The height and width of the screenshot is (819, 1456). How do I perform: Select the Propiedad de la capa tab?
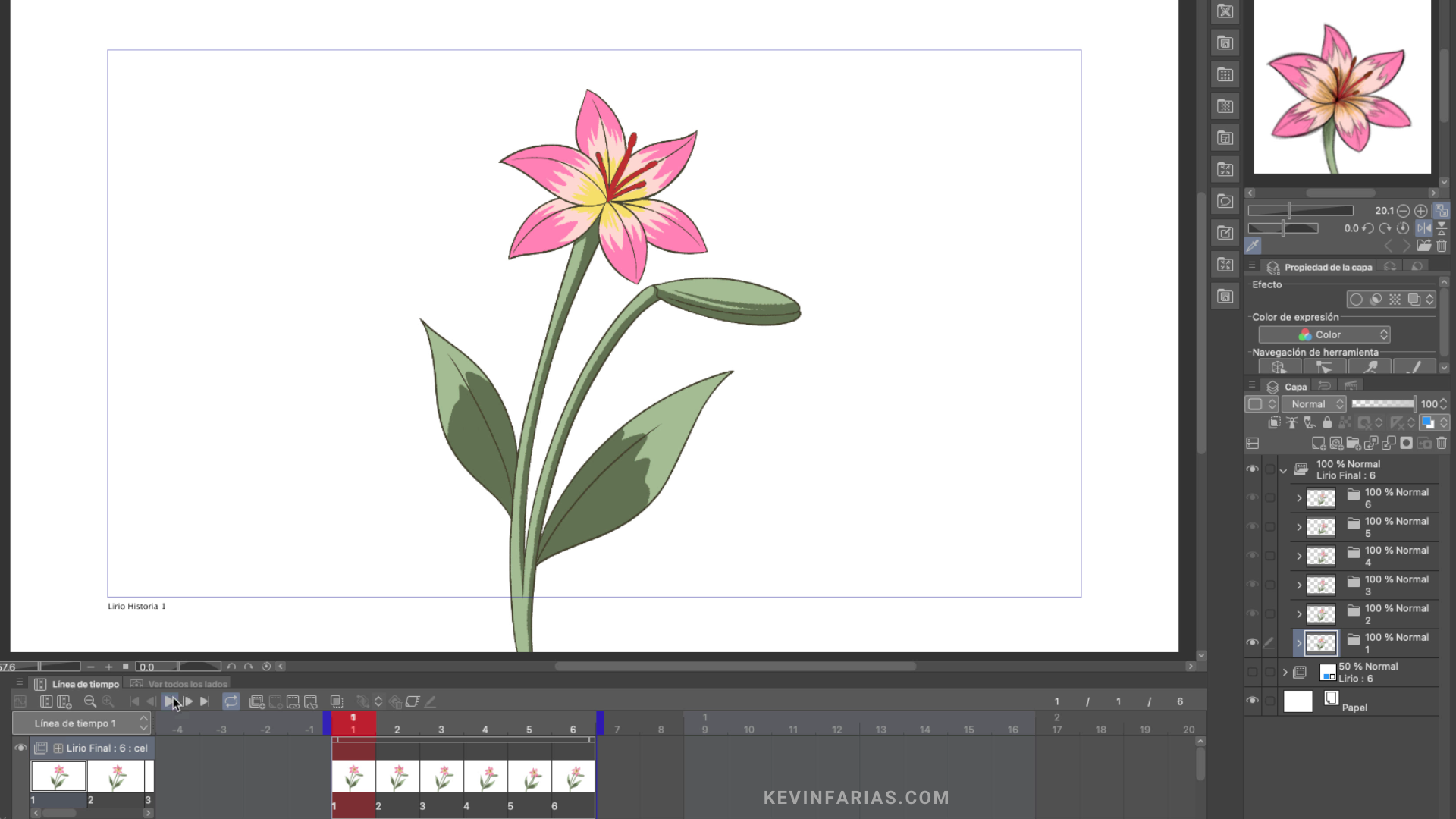tap(1327, 267)
